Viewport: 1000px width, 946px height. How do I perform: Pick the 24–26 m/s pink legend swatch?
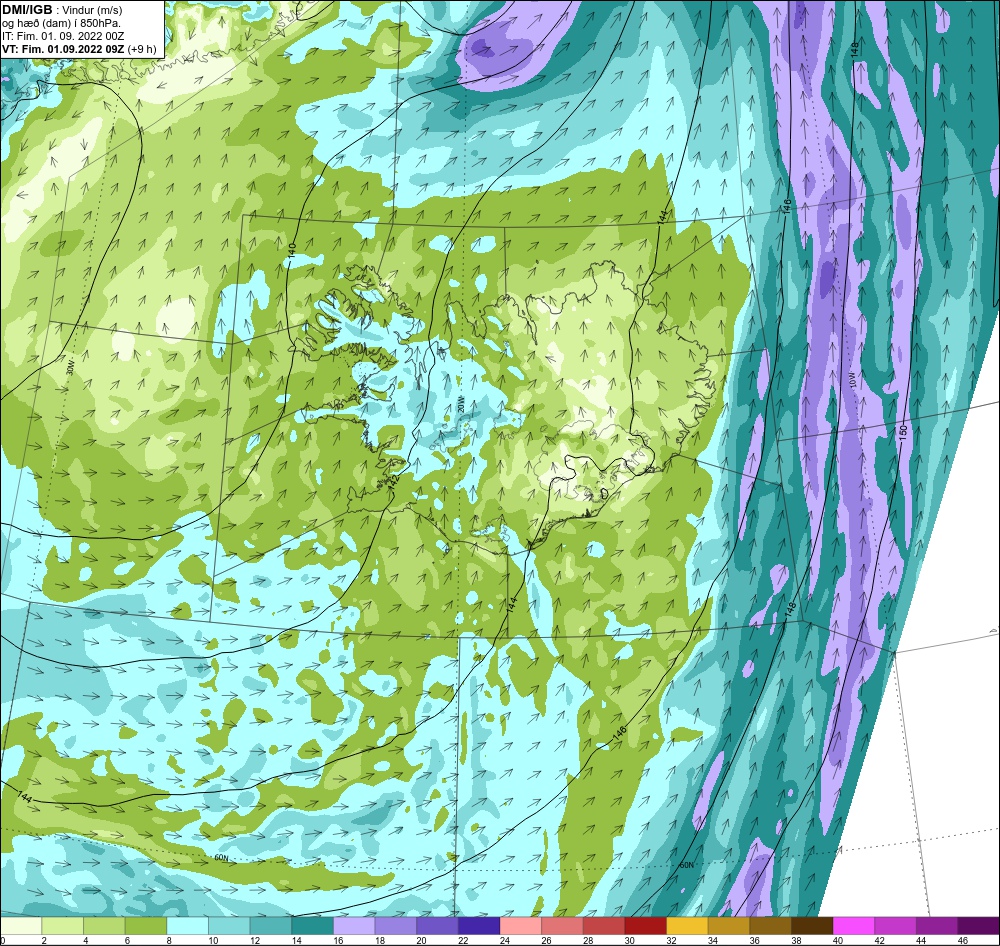(521, 926)
